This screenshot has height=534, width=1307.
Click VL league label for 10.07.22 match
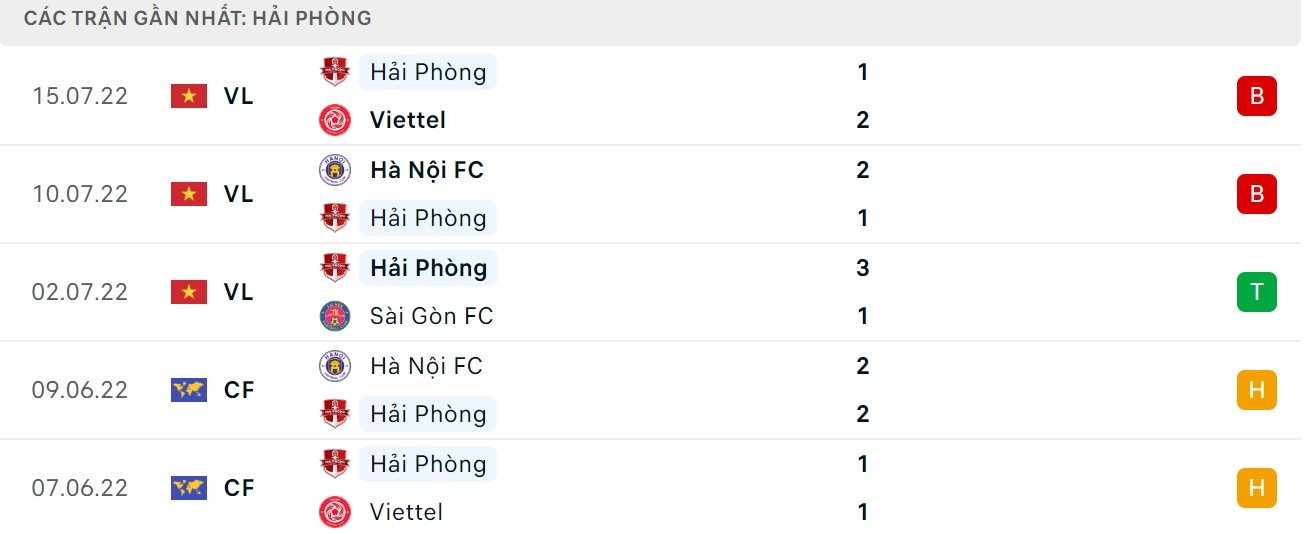pyautogui.click(x=238, y=194)
